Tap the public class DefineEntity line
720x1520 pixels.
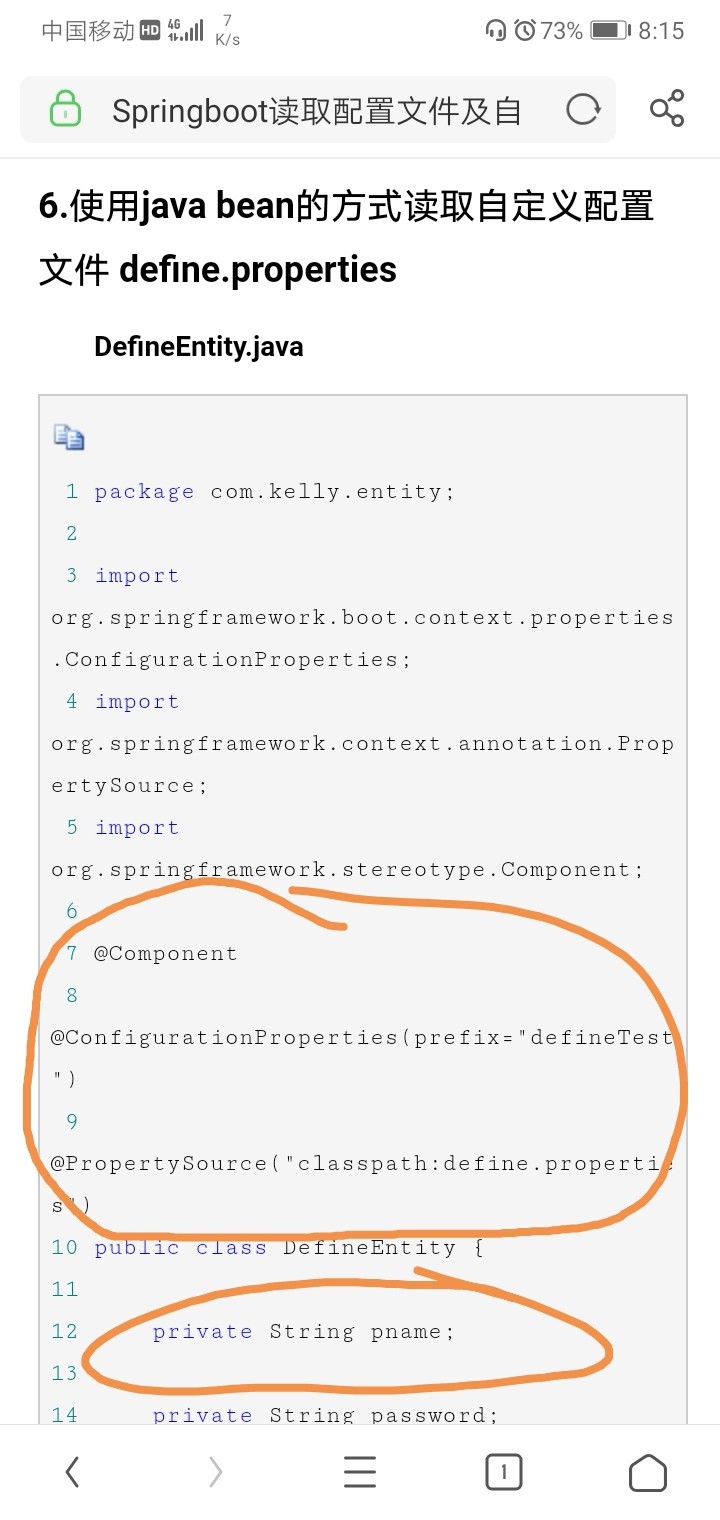[290, 1247]
